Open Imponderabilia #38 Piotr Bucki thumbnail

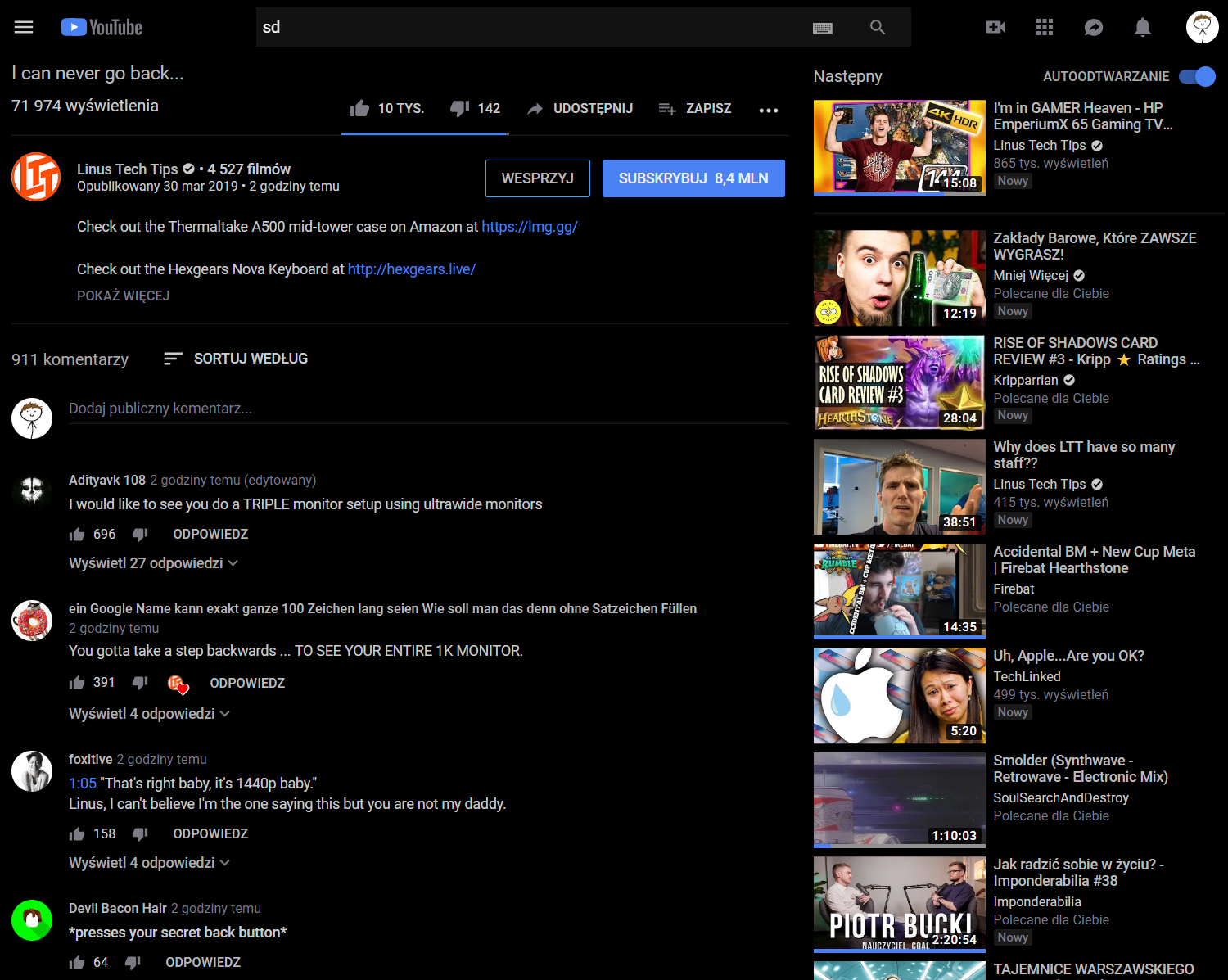tap(900, 905)
